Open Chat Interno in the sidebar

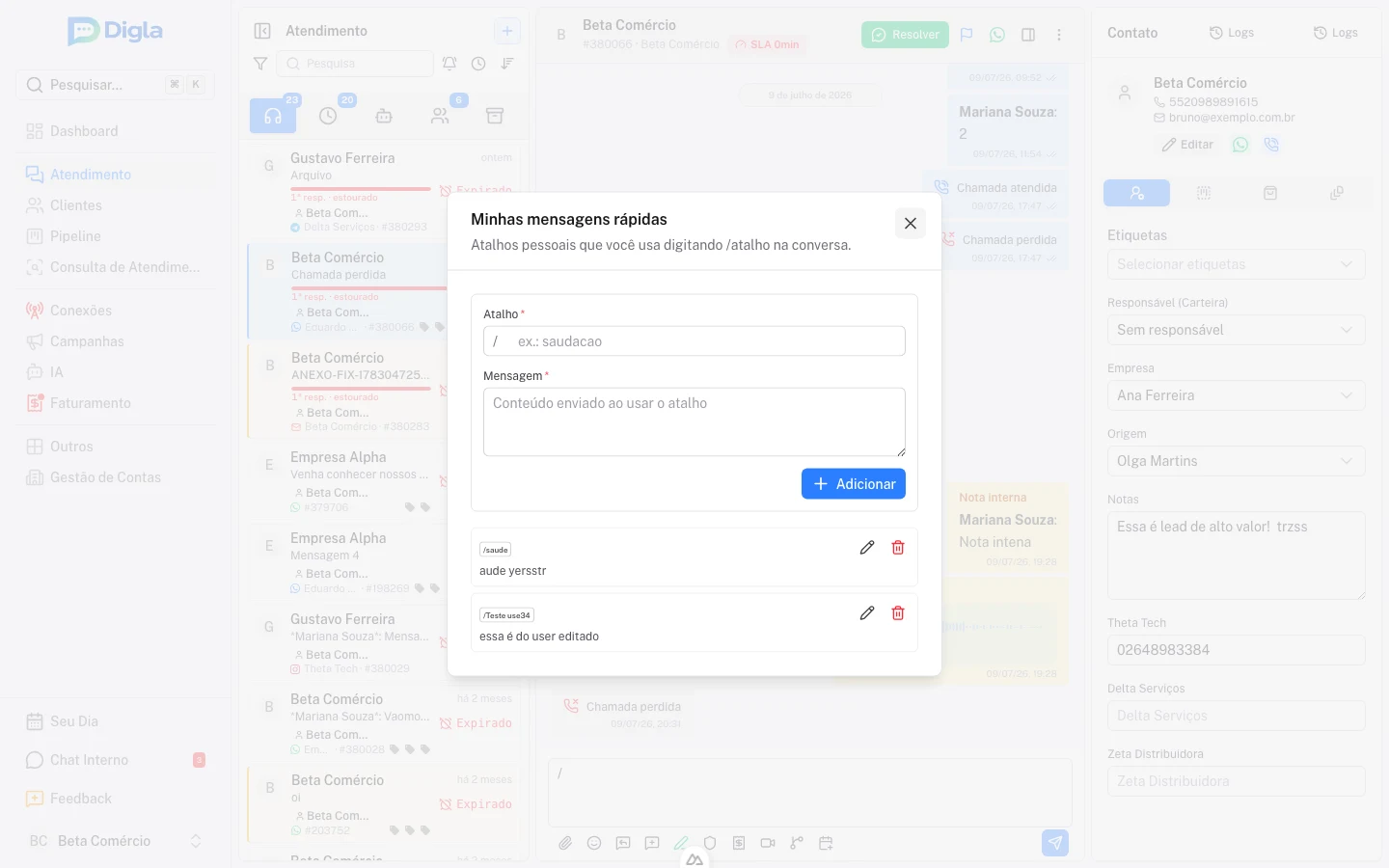pyautogui.click(x=116, y=760)
